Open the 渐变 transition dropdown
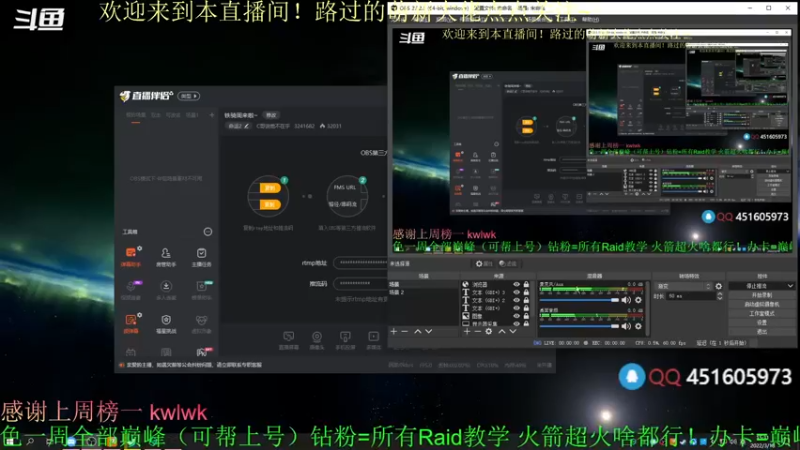Viewport: 800px width, 450px height. pos(683,286)
